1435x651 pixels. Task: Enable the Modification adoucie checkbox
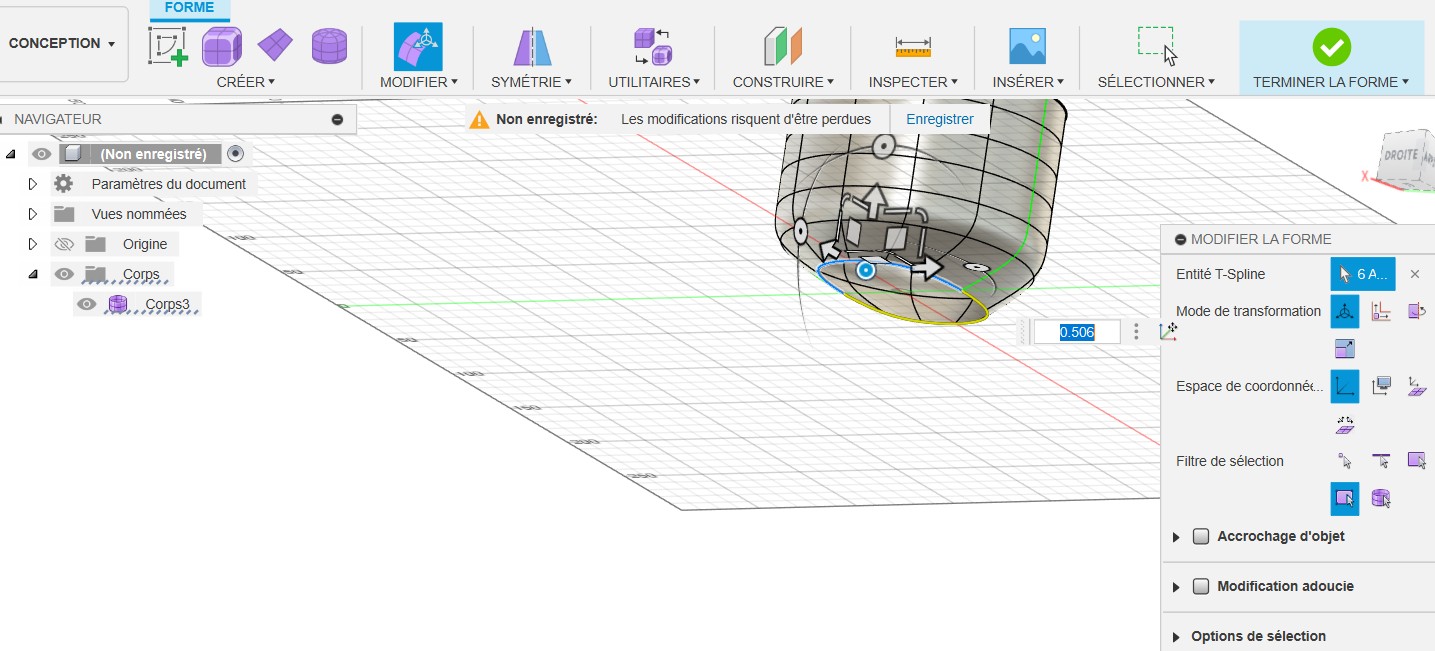point(1202,587)
